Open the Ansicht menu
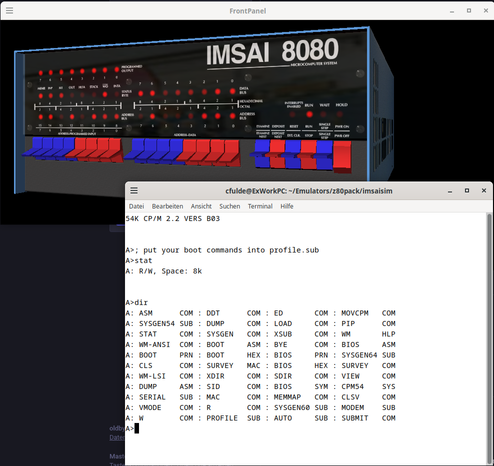 tap(201, 206)
